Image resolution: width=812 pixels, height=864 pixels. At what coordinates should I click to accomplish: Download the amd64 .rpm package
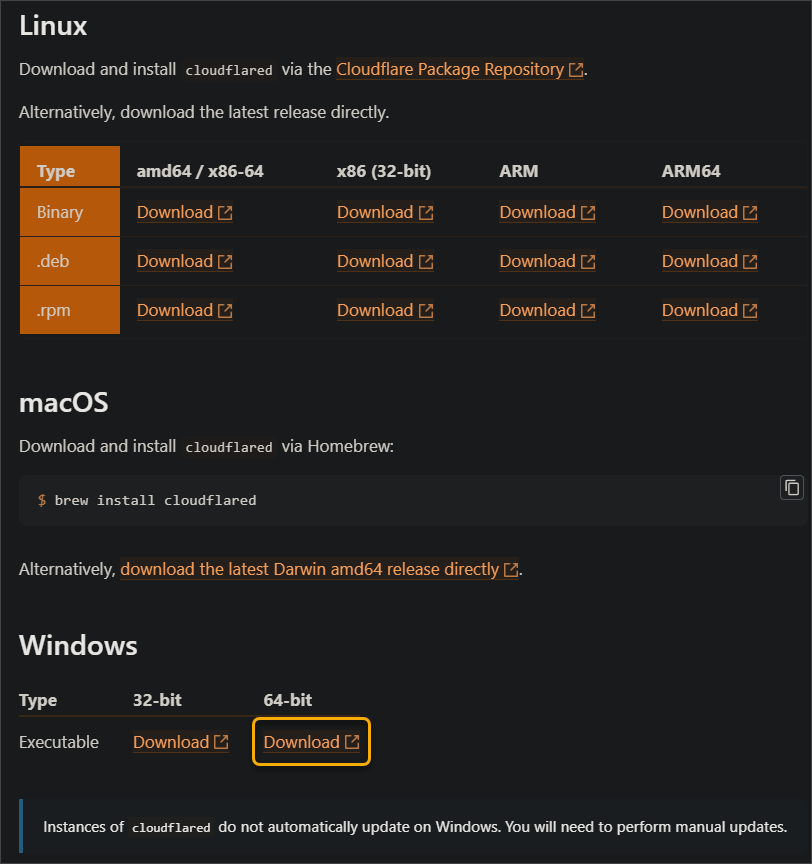click(x=185, y=310)
